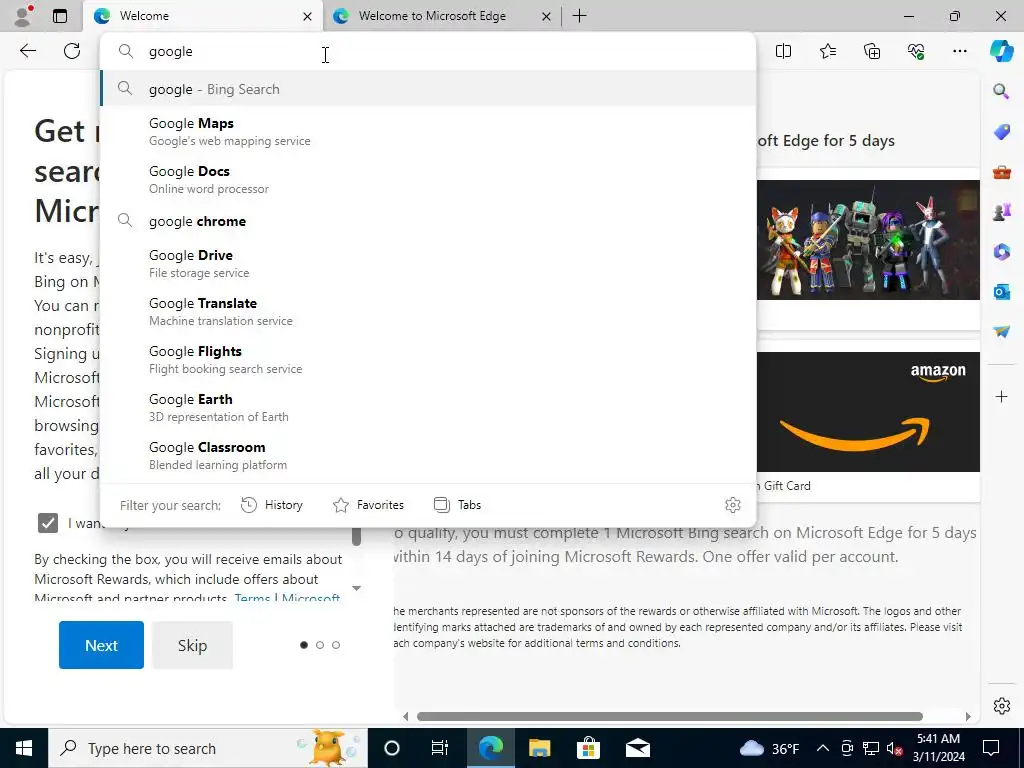
Task: Select the third page indicator dot
Action: 336,645
